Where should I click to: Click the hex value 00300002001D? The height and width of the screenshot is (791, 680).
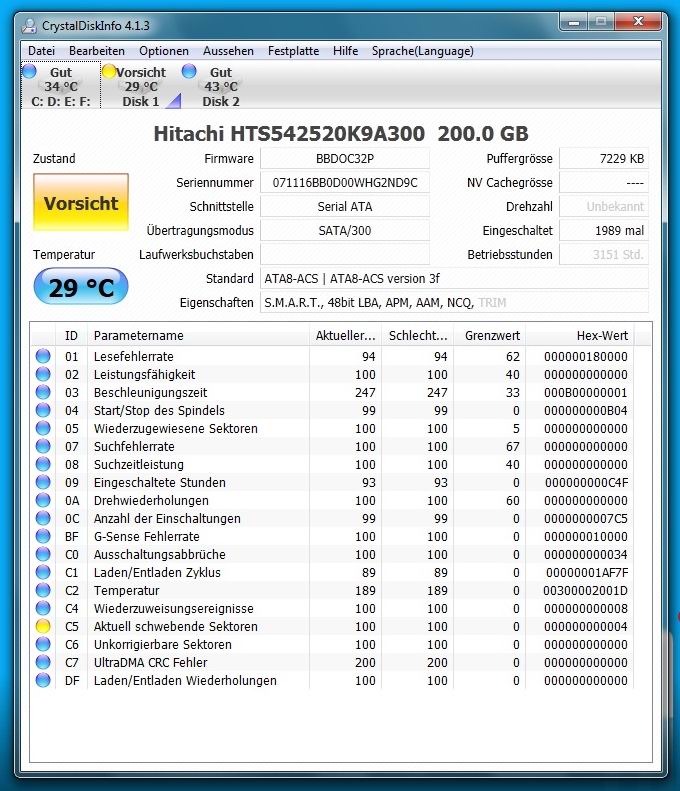[x=586, y=590]
